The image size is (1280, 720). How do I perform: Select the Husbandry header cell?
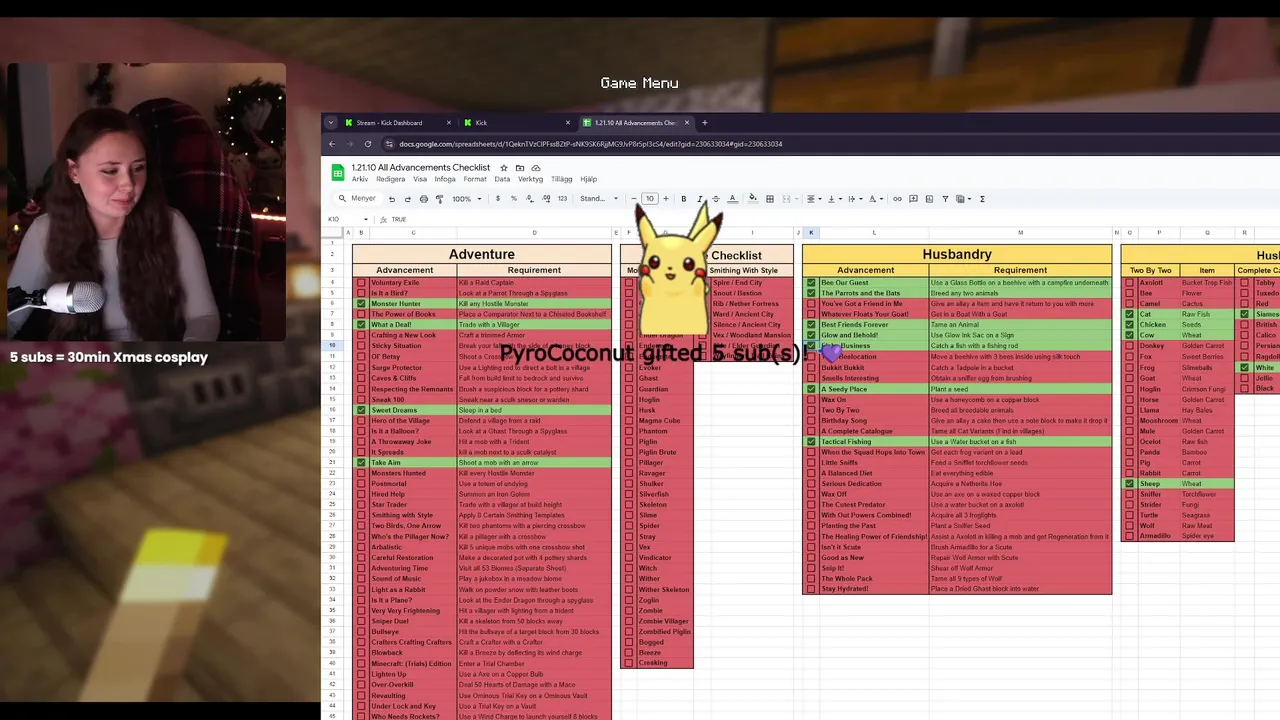click(x=957, y=254)
